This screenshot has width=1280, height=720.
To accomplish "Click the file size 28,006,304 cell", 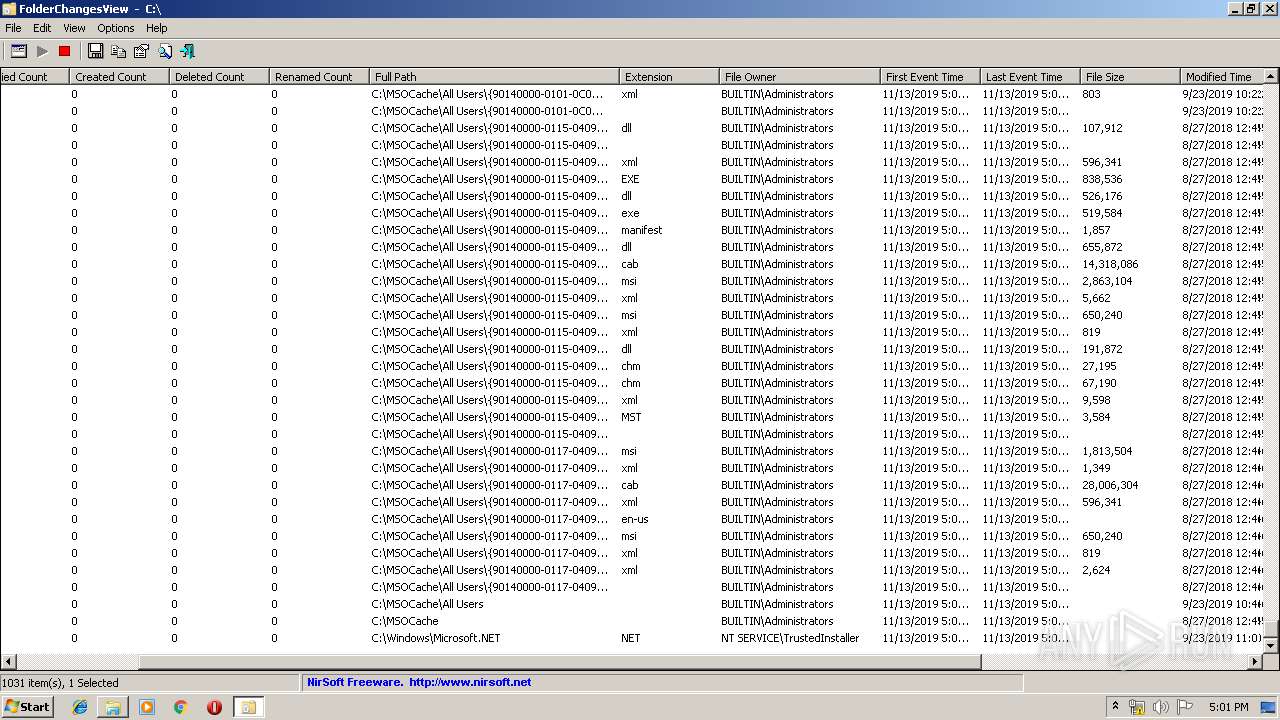I will (x=1109, y=485).
